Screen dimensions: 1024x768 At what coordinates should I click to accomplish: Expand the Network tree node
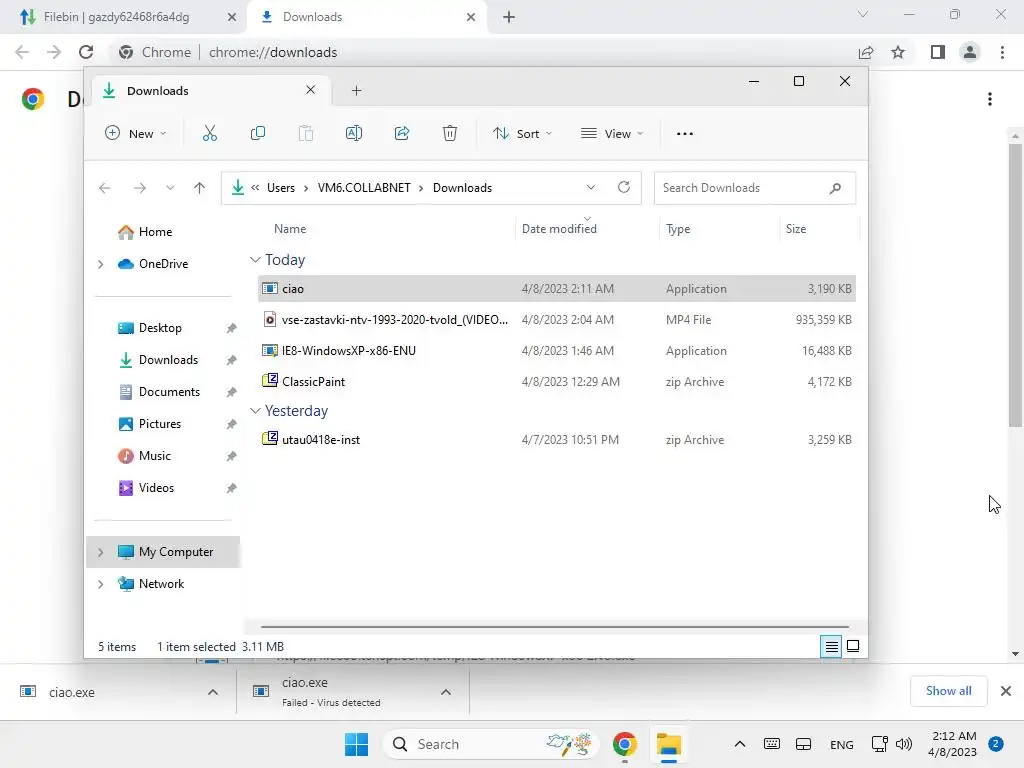[101, 584]
